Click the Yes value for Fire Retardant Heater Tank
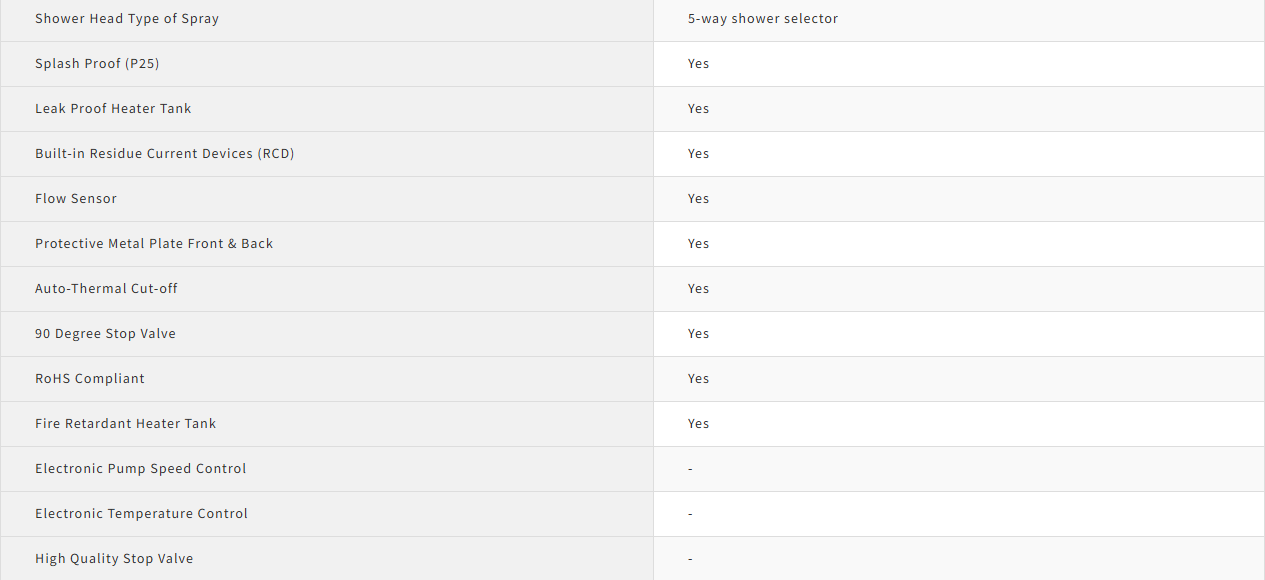 [x=698, y=424]
